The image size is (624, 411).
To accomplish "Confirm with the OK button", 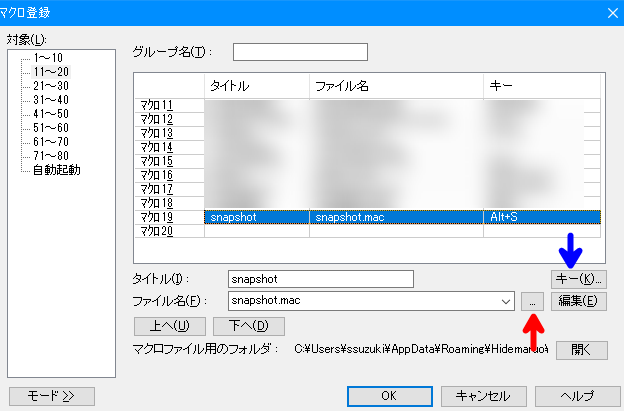I will (x=390, y=396).
